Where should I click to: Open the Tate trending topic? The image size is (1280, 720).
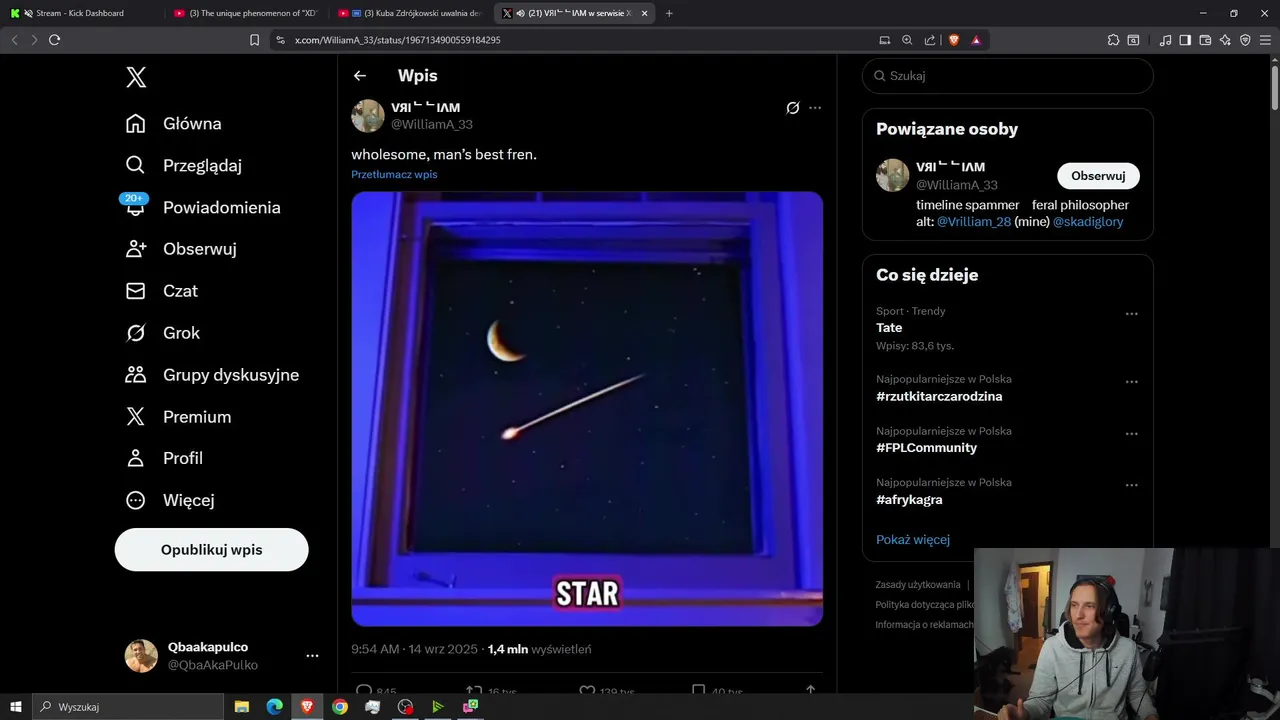(x=889, y=328)
